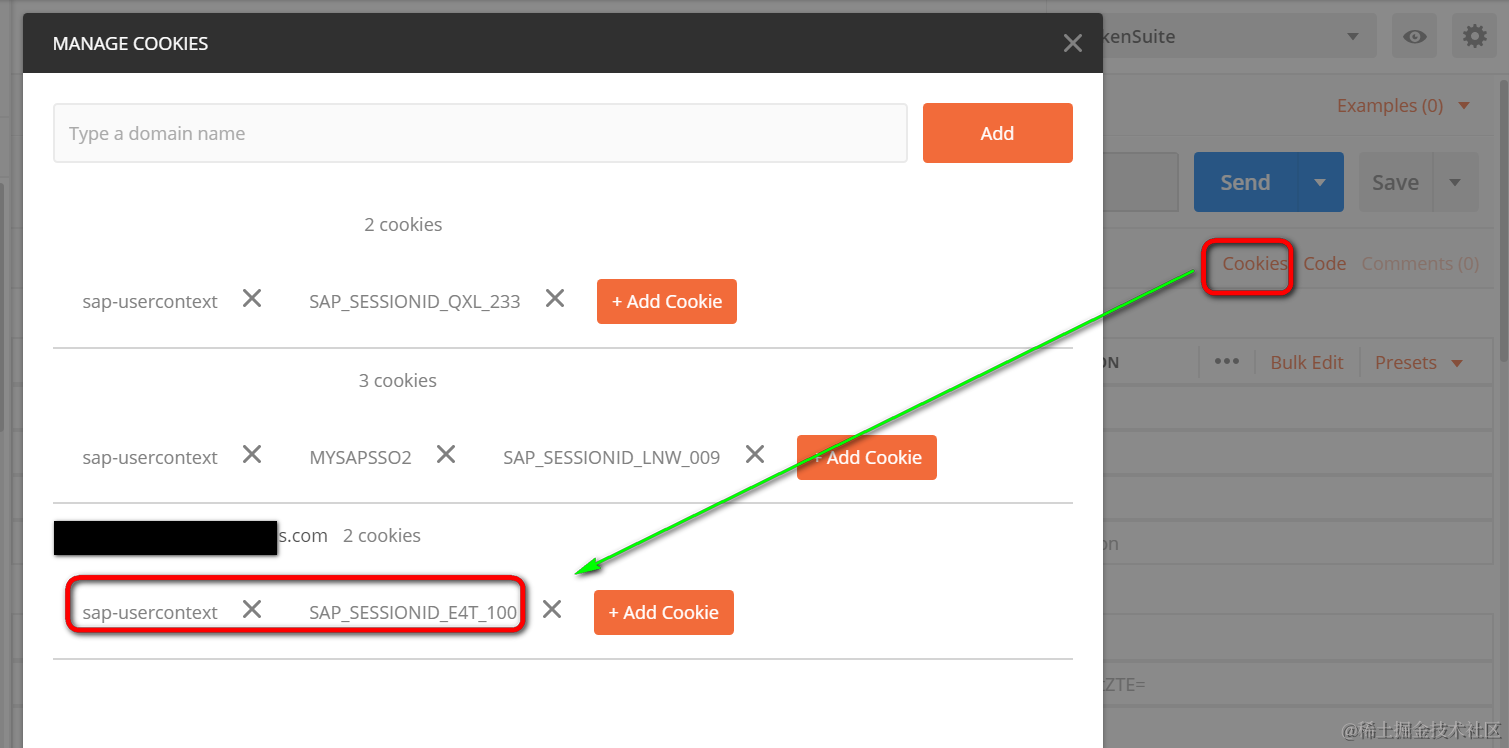The image size is (1509, 748).
Task: Open the SAP_SESSIONID_LNW_009 cookie
Action: tap(611, 458)
